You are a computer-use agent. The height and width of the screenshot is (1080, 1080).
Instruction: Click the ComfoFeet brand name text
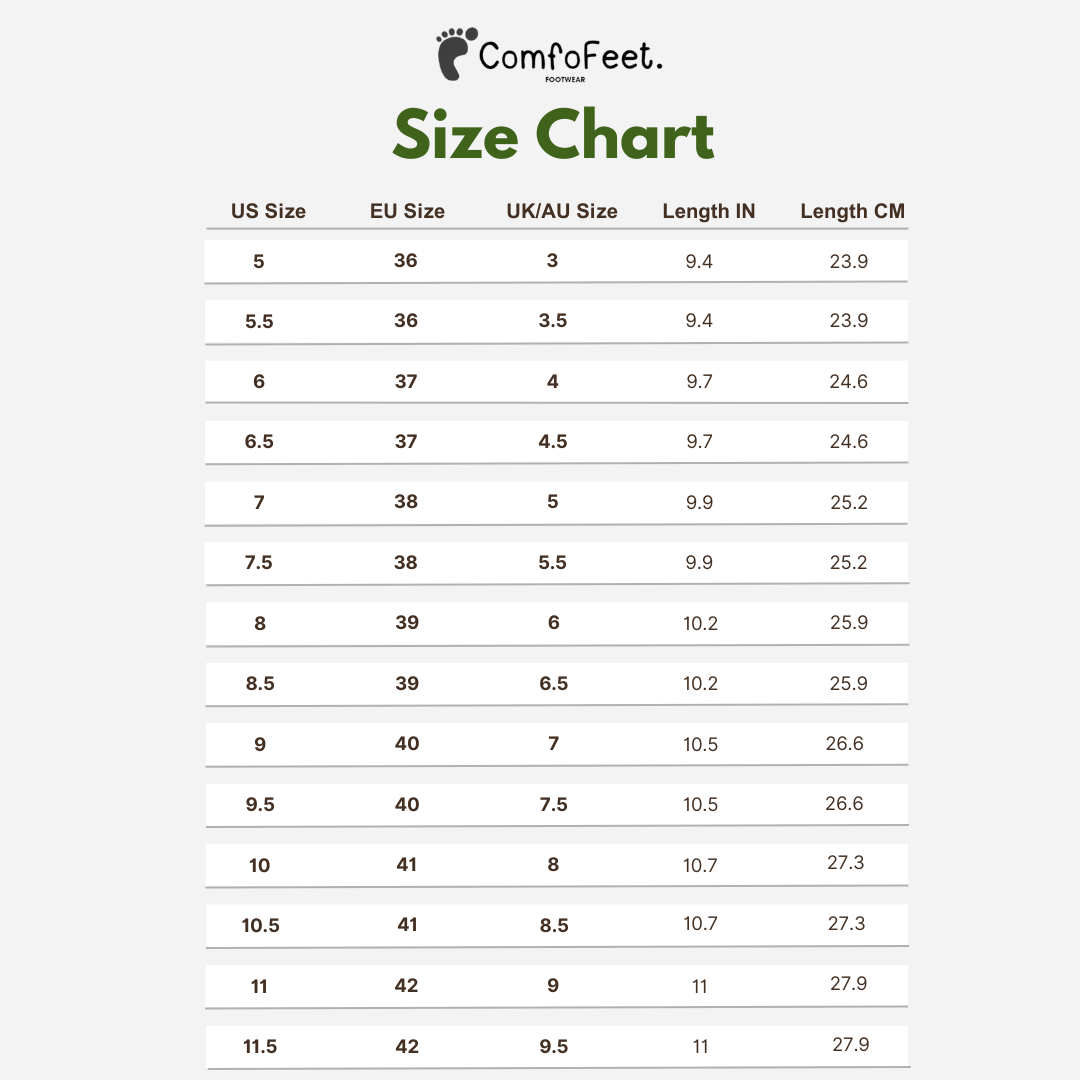point(570,56)
